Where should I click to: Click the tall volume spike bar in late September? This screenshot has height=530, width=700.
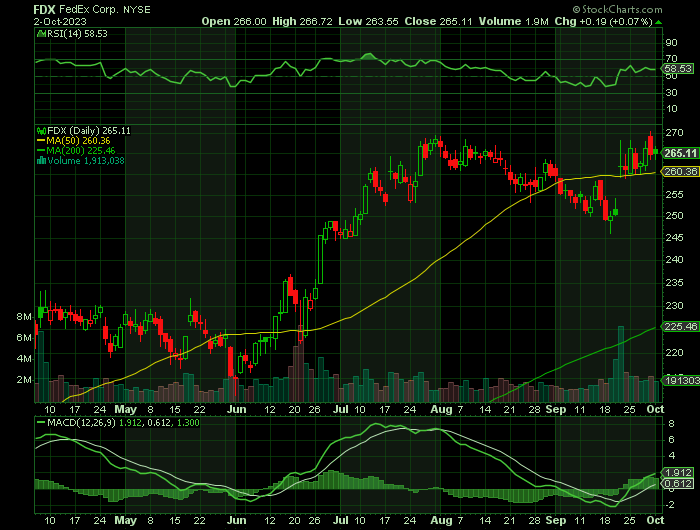tap(621, 364)
